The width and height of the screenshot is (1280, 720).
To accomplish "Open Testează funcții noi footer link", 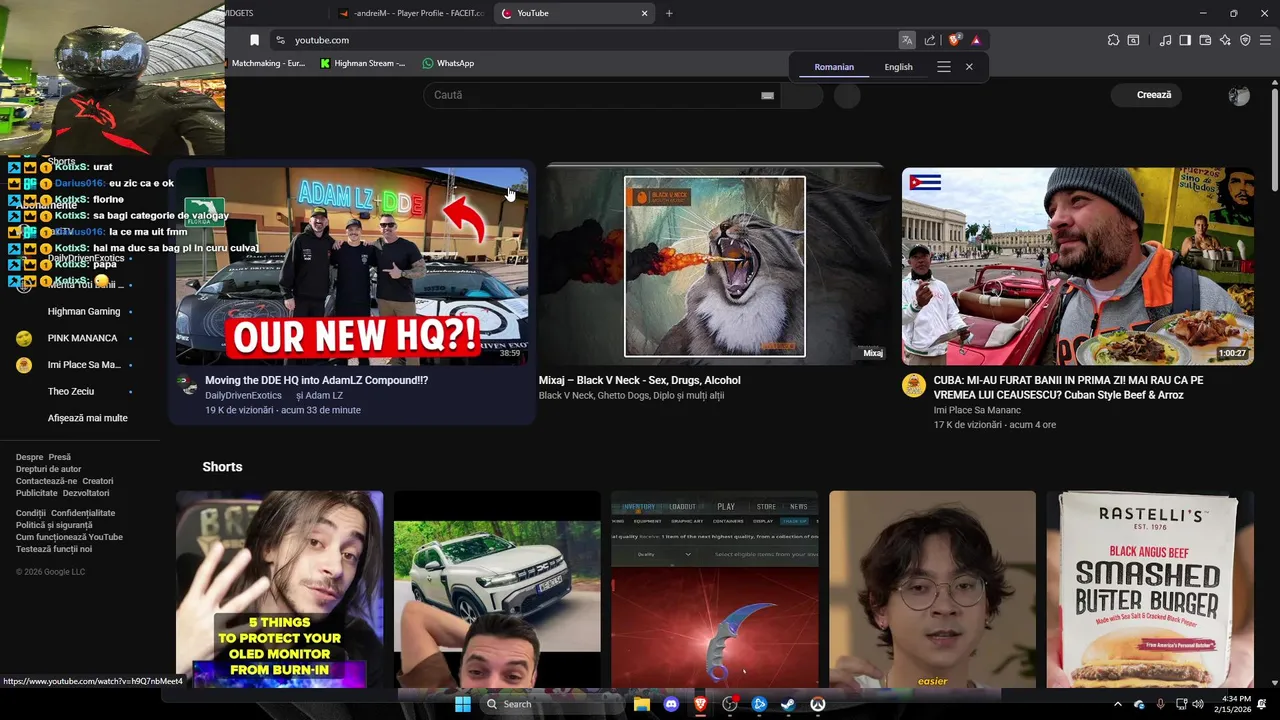I will pyautogui.click(x=54, y=549).
